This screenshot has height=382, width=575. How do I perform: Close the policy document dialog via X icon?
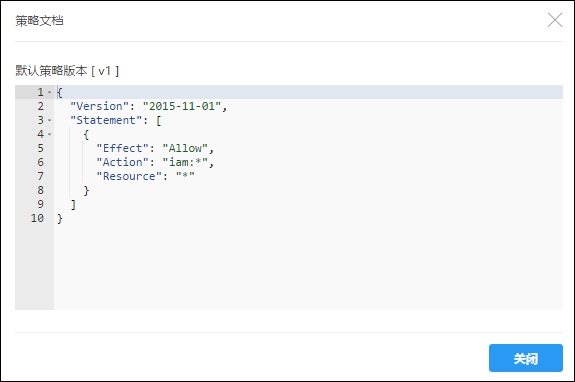pos(555,20)
